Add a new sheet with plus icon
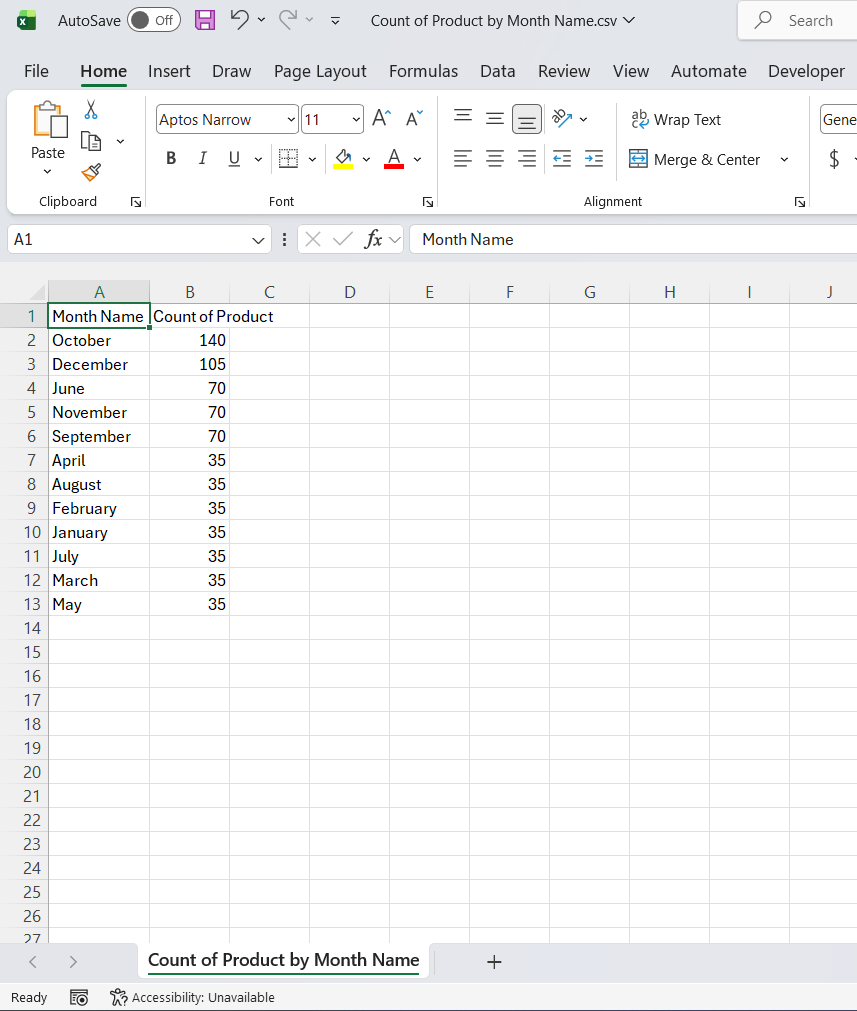Image resolution: width=857 pixels, height=1011 pixels. [x=494, y=962]
